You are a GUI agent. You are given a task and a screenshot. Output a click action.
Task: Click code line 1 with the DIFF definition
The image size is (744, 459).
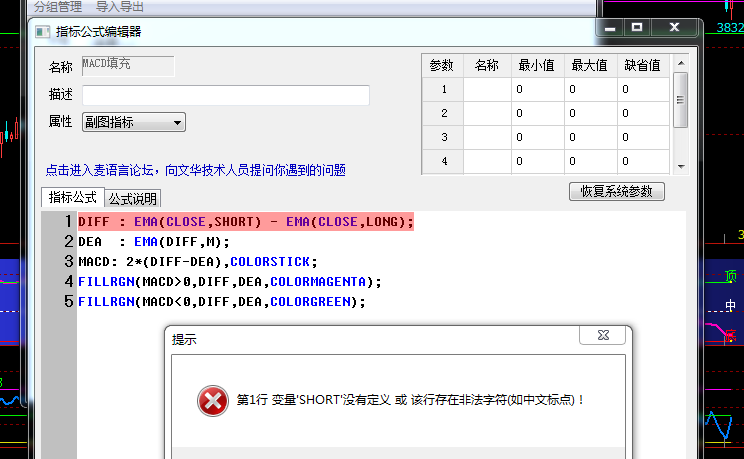245,221
